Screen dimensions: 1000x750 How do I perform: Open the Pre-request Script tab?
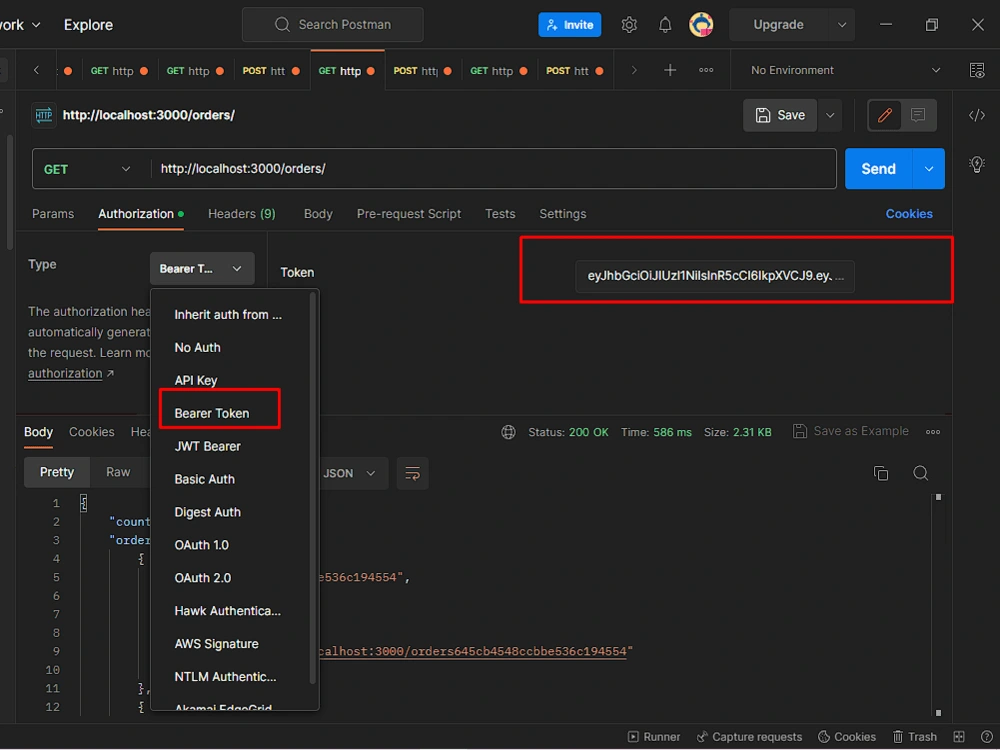tap(409, 214)
